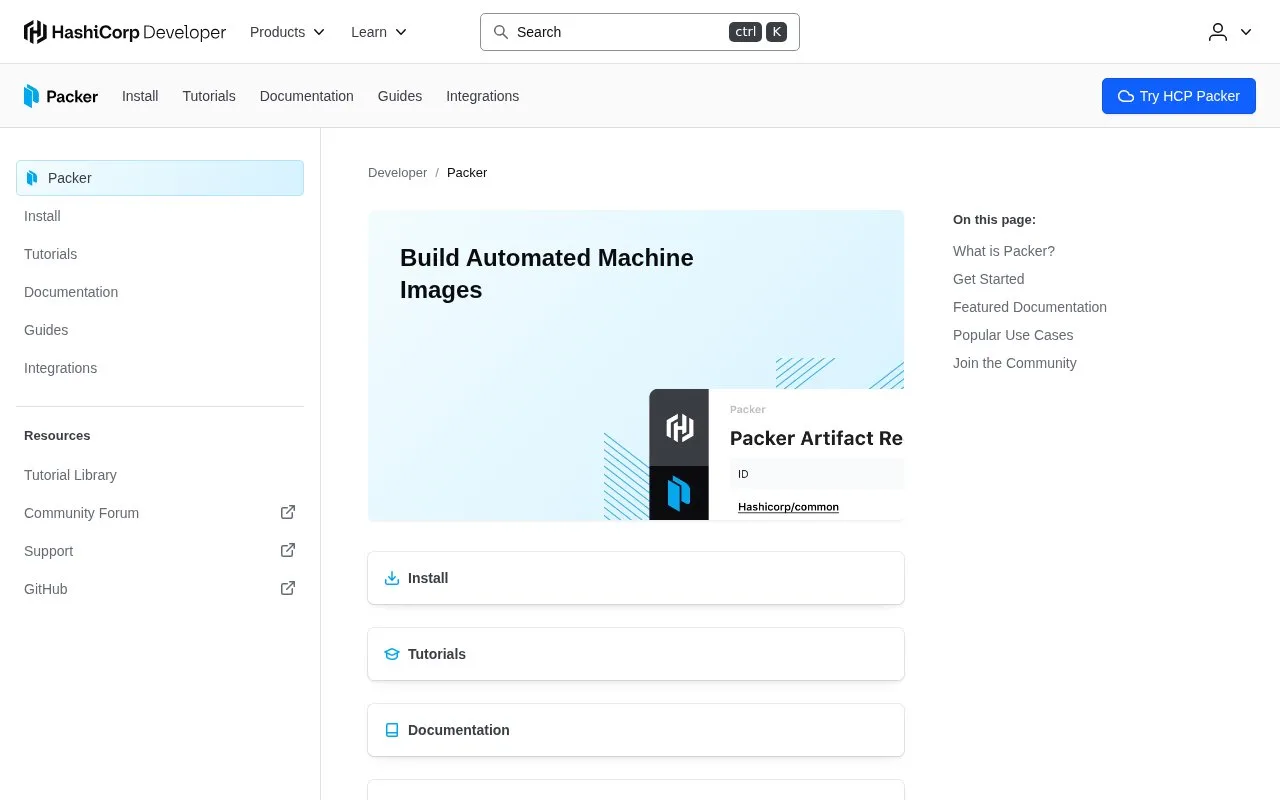This screenshot has height=800, width=1280.
Task: Click the GitHub external link icon
Action: pyautogui.click(x=288, y=588)
